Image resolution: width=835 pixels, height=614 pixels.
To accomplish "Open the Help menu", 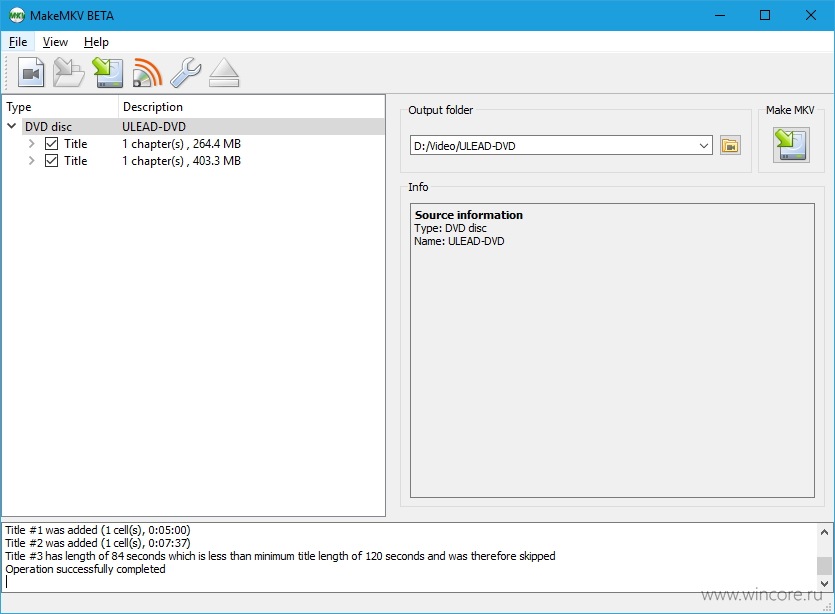I will pos(96,42).
